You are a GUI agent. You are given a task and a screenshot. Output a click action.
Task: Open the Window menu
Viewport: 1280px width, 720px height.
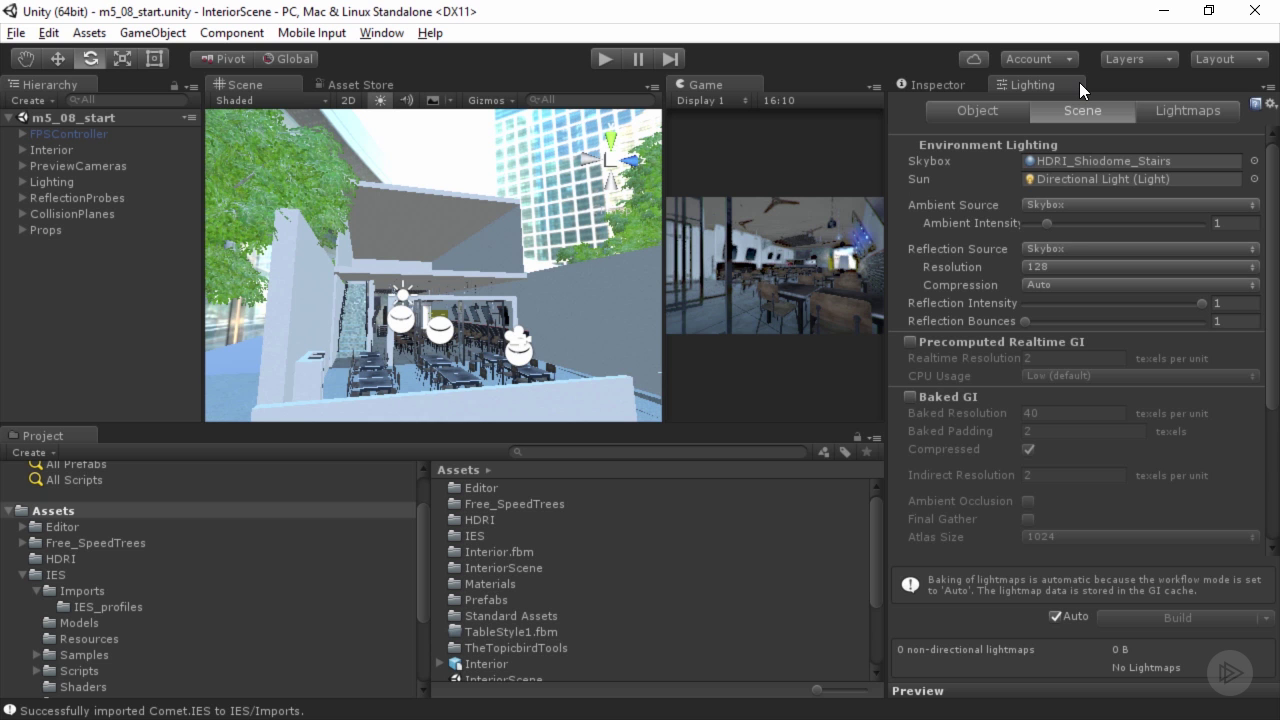pos(381,33)
